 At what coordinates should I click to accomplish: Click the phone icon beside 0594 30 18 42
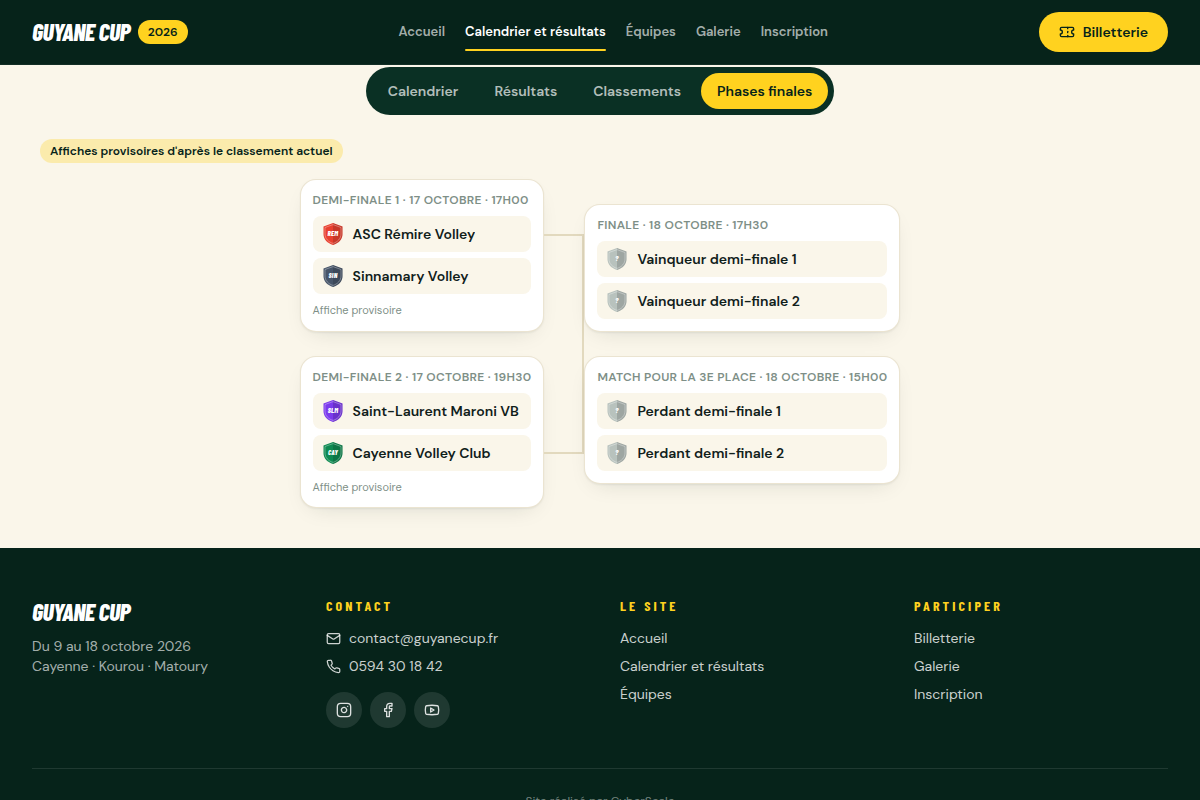pos(334,666)
